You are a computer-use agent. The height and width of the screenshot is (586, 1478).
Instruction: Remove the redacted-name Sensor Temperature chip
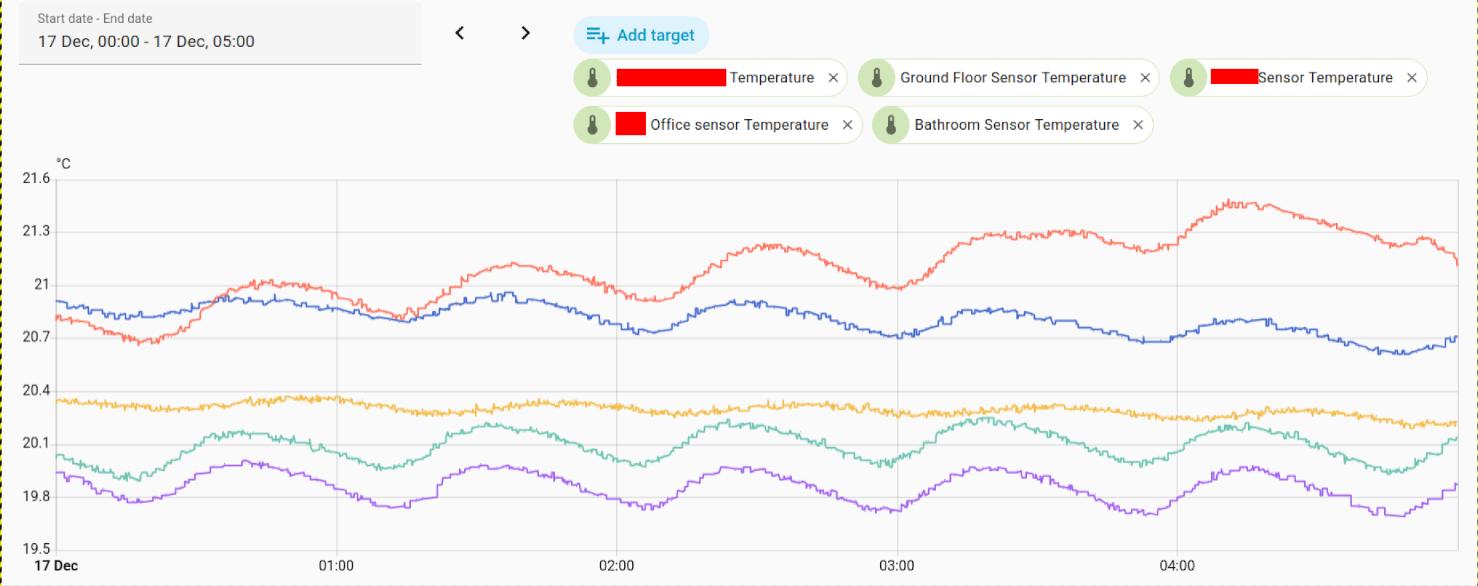1412,78
